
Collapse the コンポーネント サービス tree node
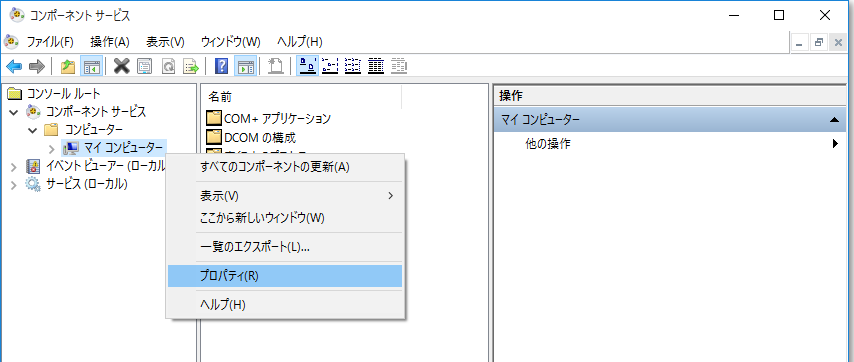click(14, 112)
